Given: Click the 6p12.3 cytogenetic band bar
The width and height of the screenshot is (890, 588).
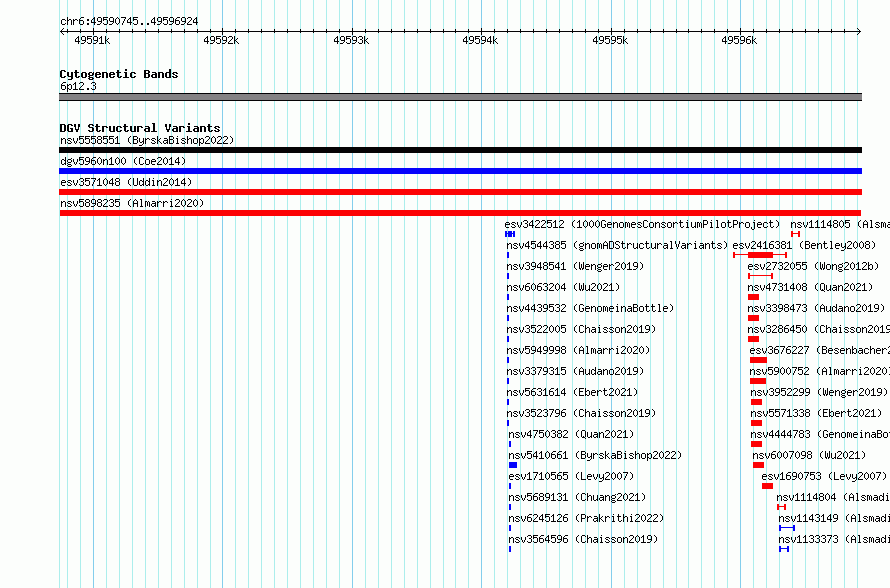Looking at the screenshot, I should coord(460,97).
